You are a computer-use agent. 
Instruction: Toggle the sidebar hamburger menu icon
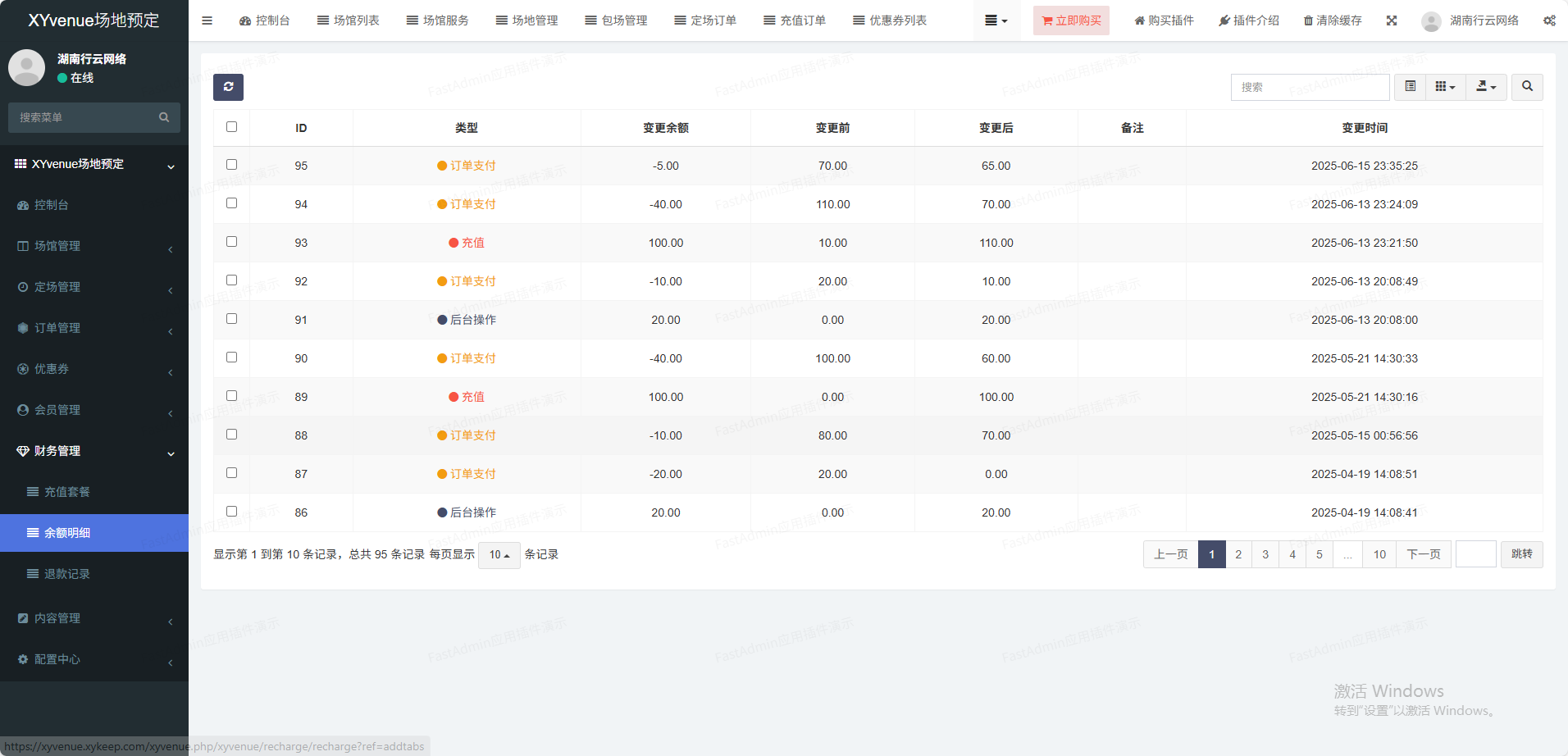coord(207,20)
